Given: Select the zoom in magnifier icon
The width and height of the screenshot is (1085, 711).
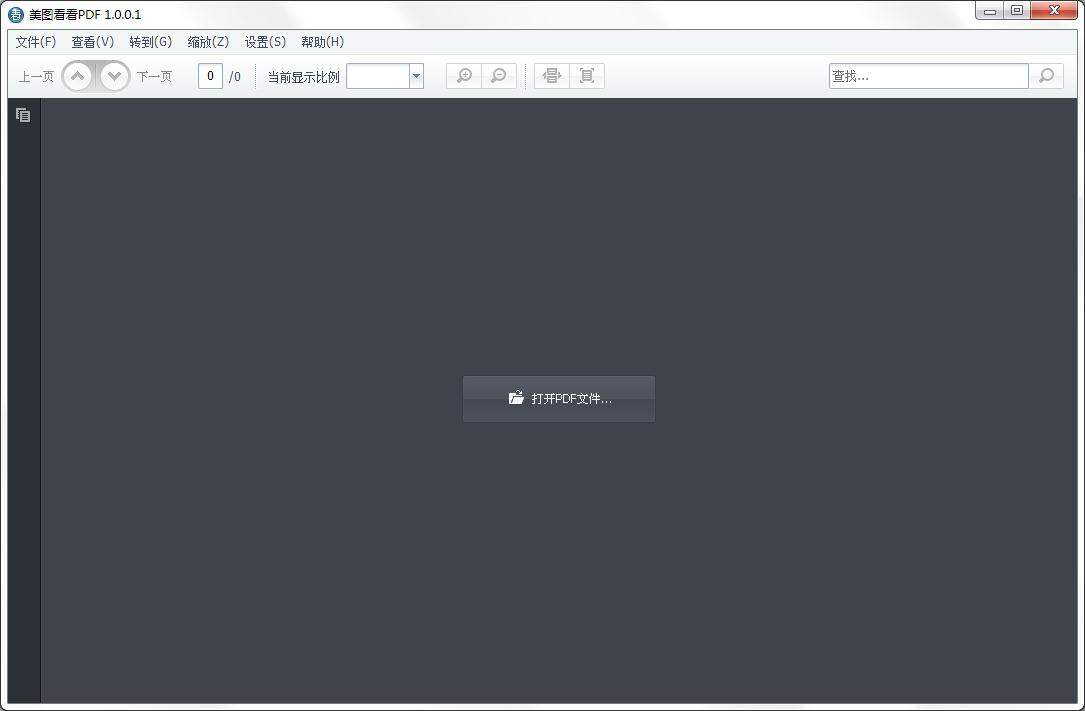Looking at the screenshot, I should click(463, 75).
